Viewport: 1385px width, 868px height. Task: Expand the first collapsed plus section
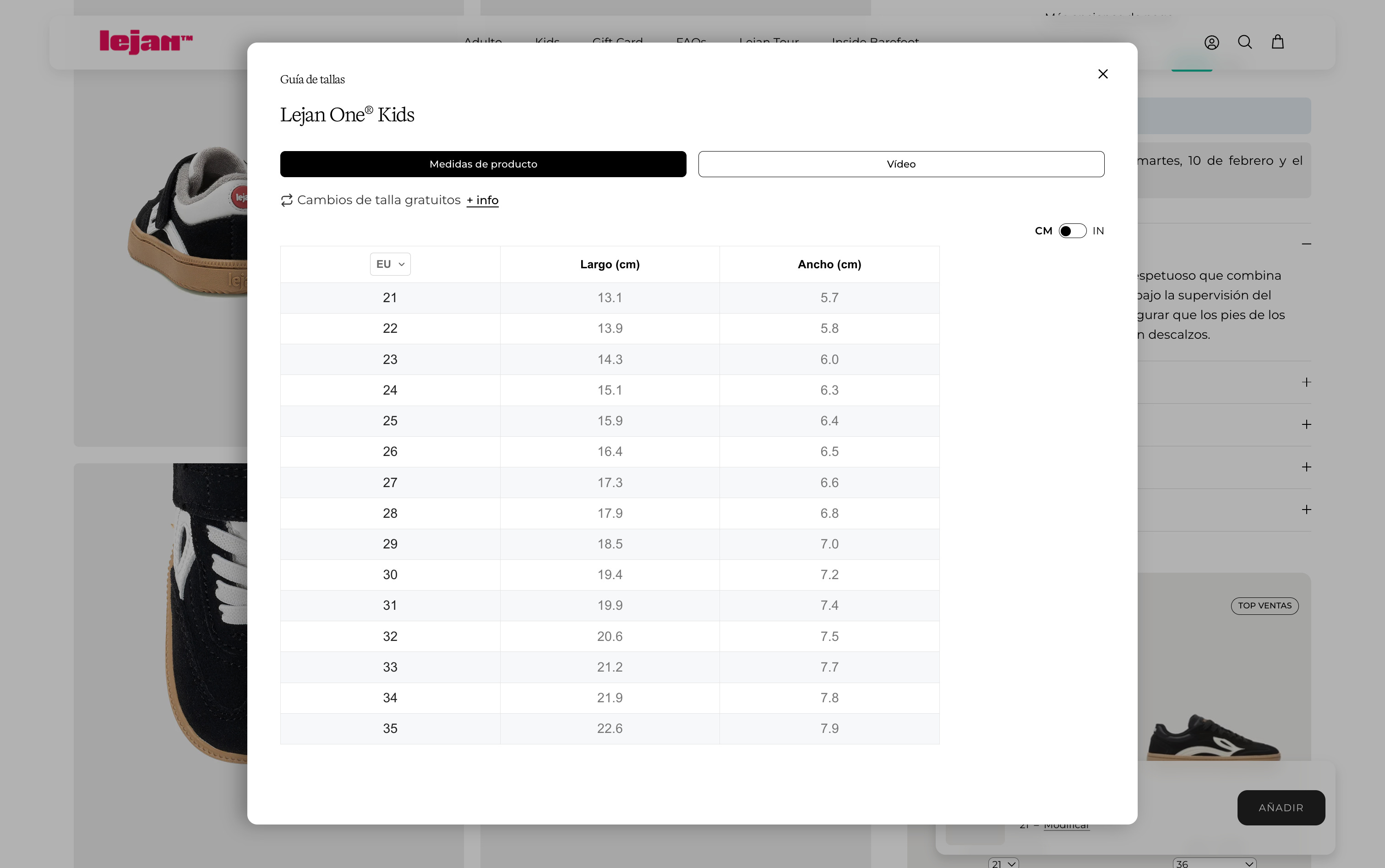coord(1306,382)
